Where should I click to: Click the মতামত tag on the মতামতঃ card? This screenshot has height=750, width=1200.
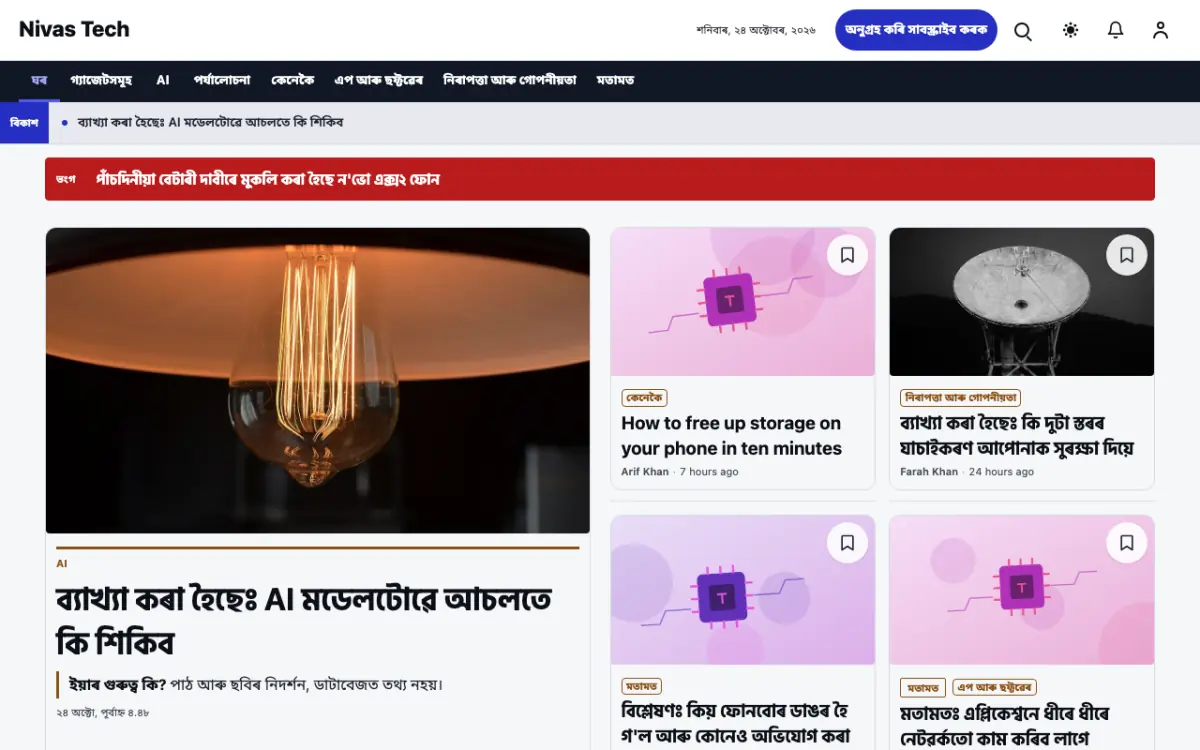923,687
